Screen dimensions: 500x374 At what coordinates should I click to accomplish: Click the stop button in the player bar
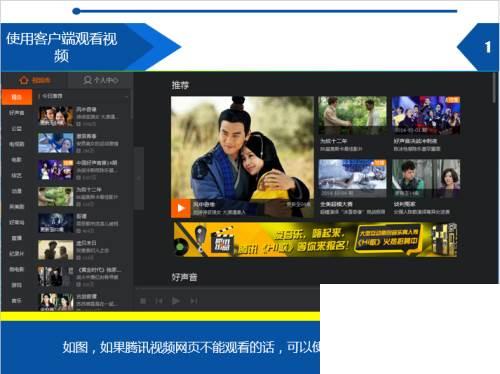[143, 301]
